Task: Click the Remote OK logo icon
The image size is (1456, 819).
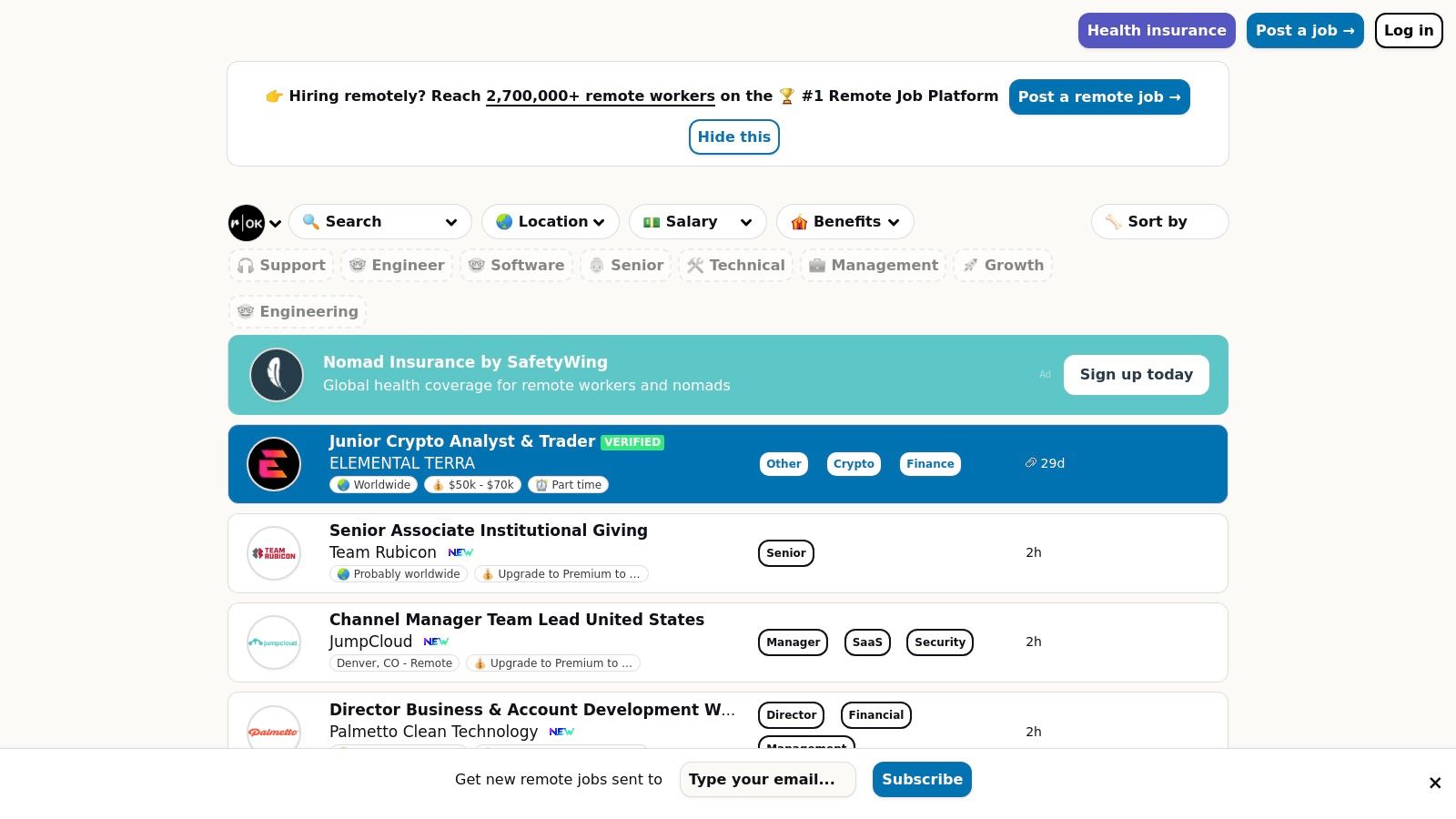Action: (247, 223)
